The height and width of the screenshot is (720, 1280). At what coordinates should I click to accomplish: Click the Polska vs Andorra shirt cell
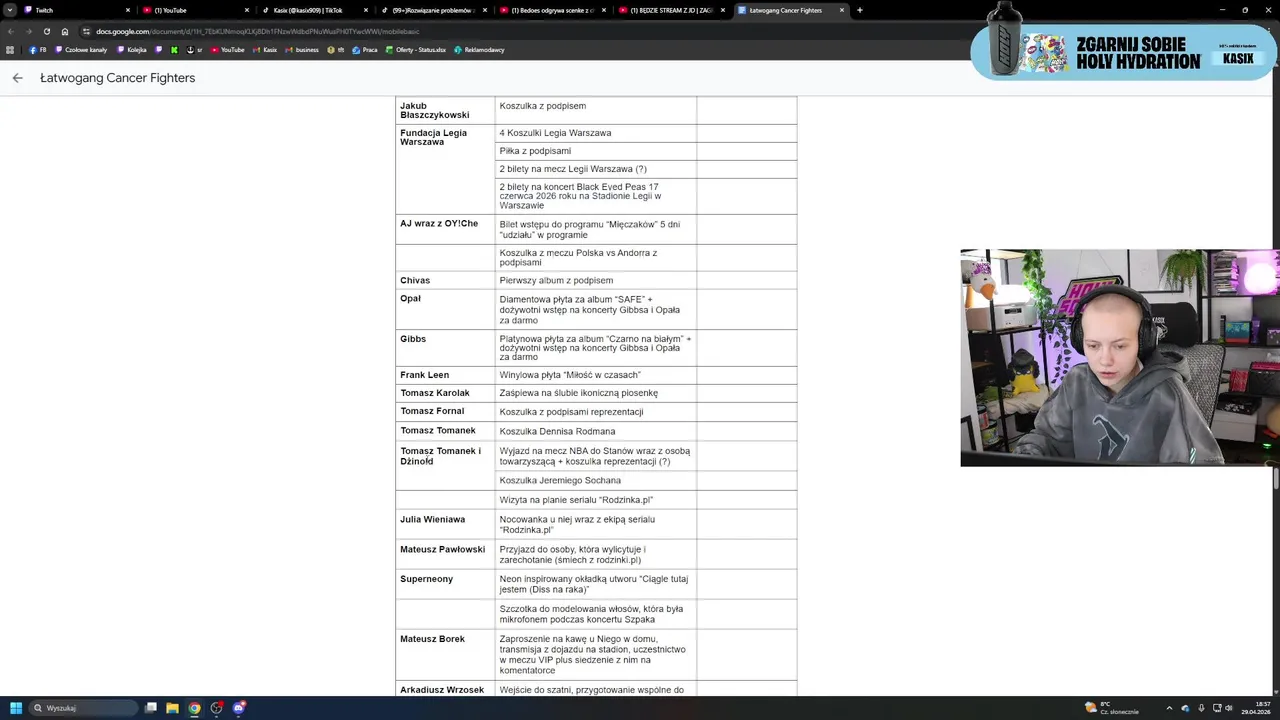point(596,257)
